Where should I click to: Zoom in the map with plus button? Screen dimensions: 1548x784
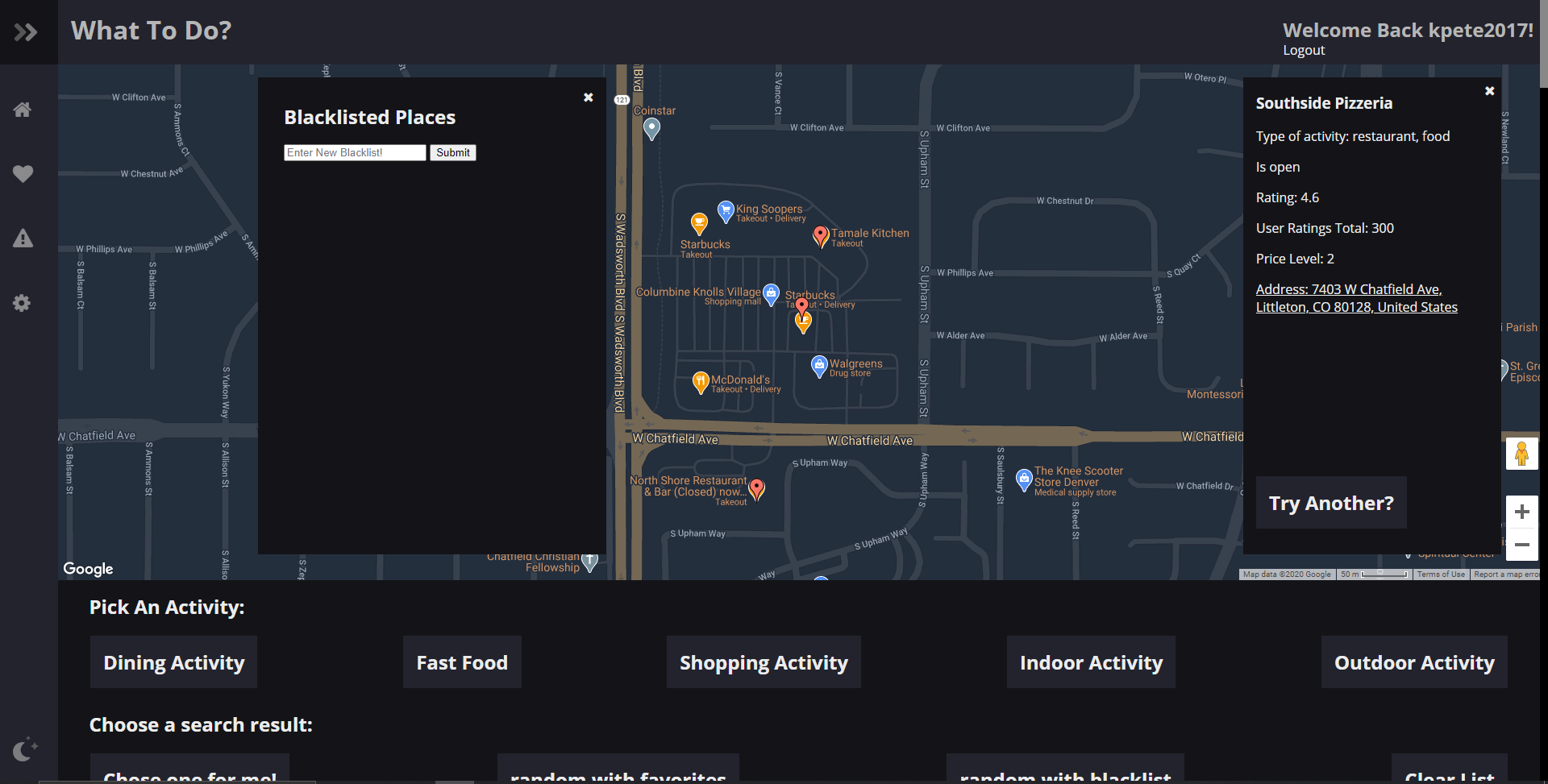[x=1522, y=512]
